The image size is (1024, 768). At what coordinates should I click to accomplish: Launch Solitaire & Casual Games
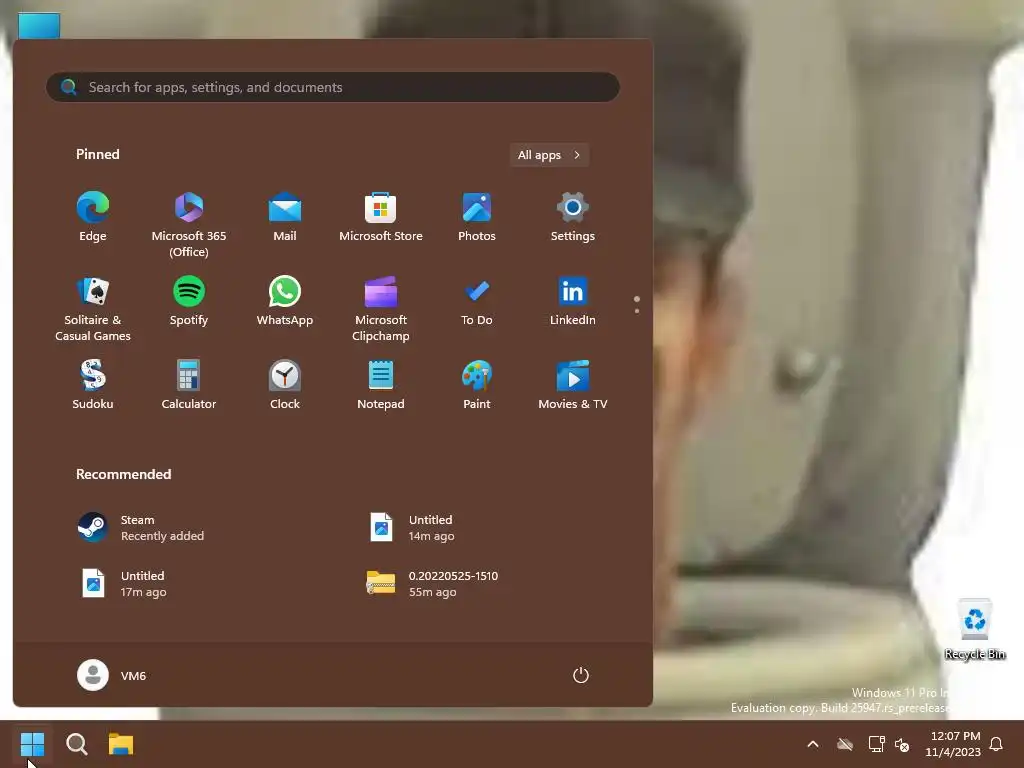pos(93,309)
